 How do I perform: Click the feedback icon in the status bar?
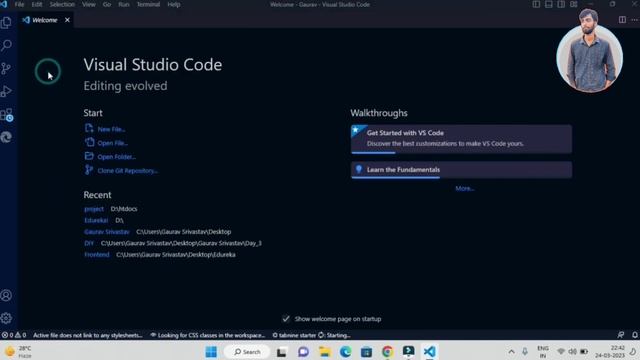coord(621,335)
